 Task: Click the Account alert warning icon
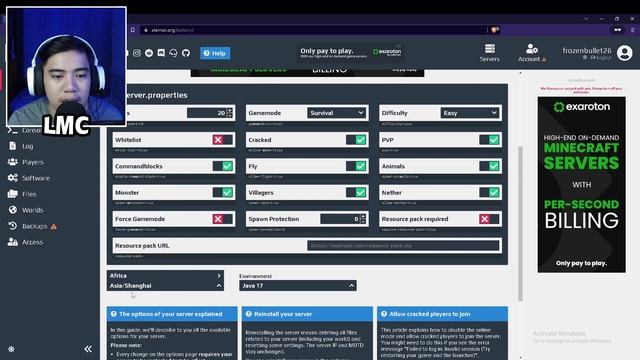point(544,60)
